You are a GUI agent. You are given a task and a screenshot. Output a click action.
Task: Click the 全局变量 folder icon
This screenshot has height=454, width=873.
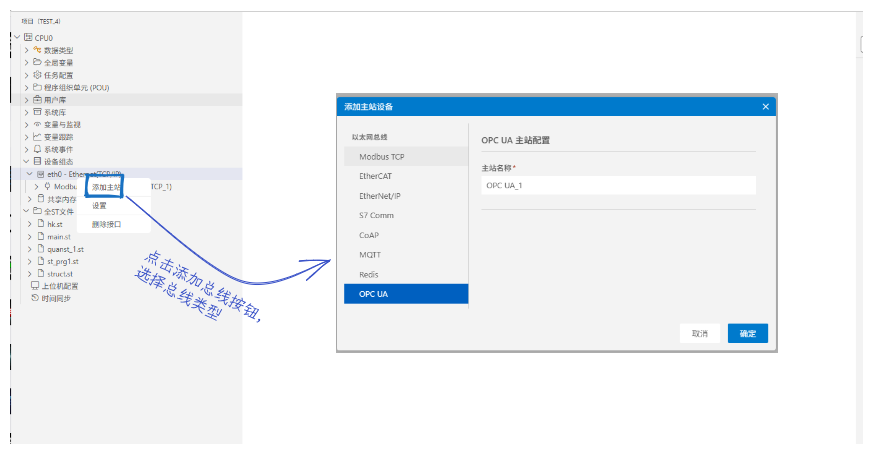coord(37,62)
